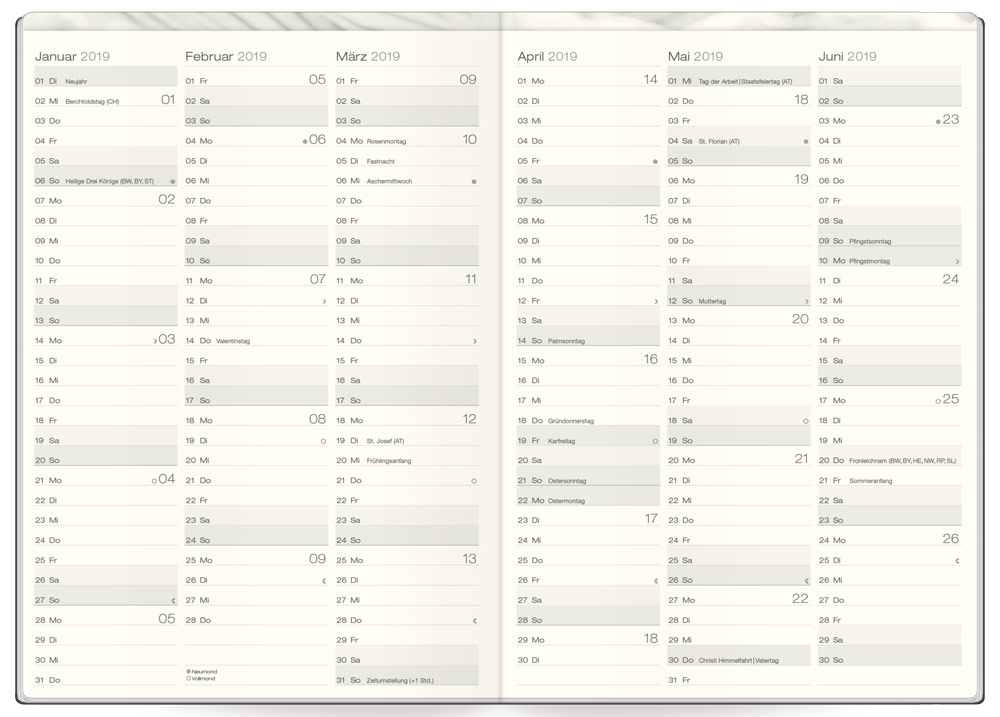Click the Karfreitag entry on April 19

pos(560,441)
